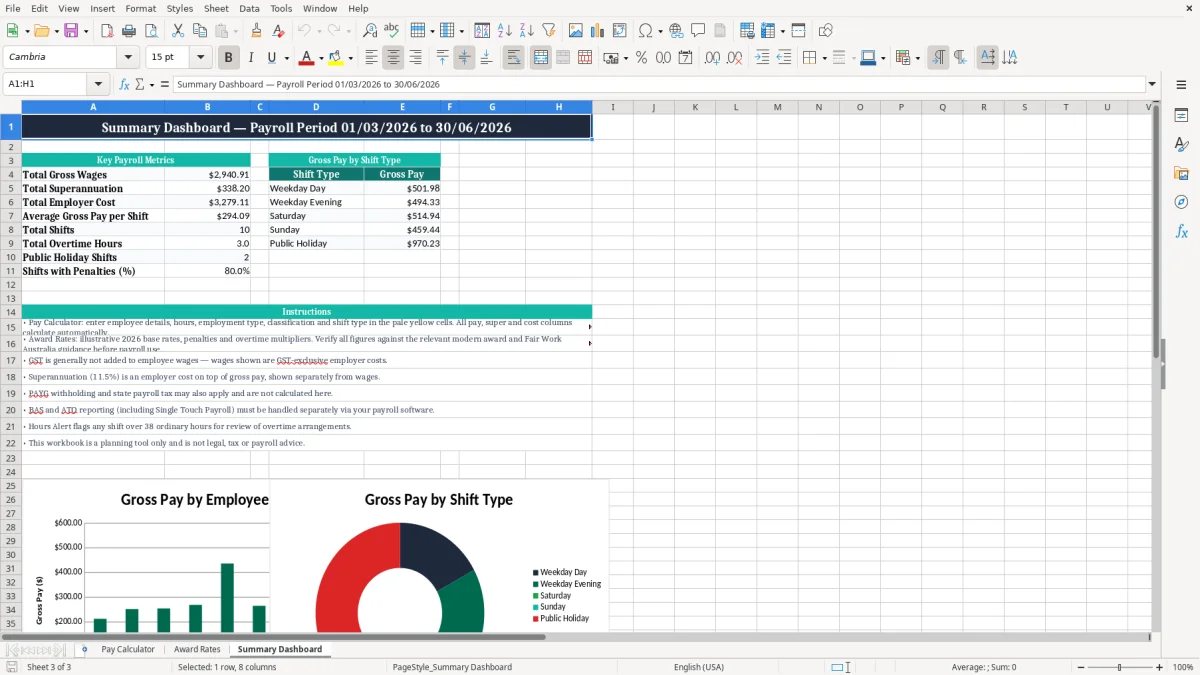Toggle Align Right
The height and width of the screenshot is (675, 1200).
(415, 58)
